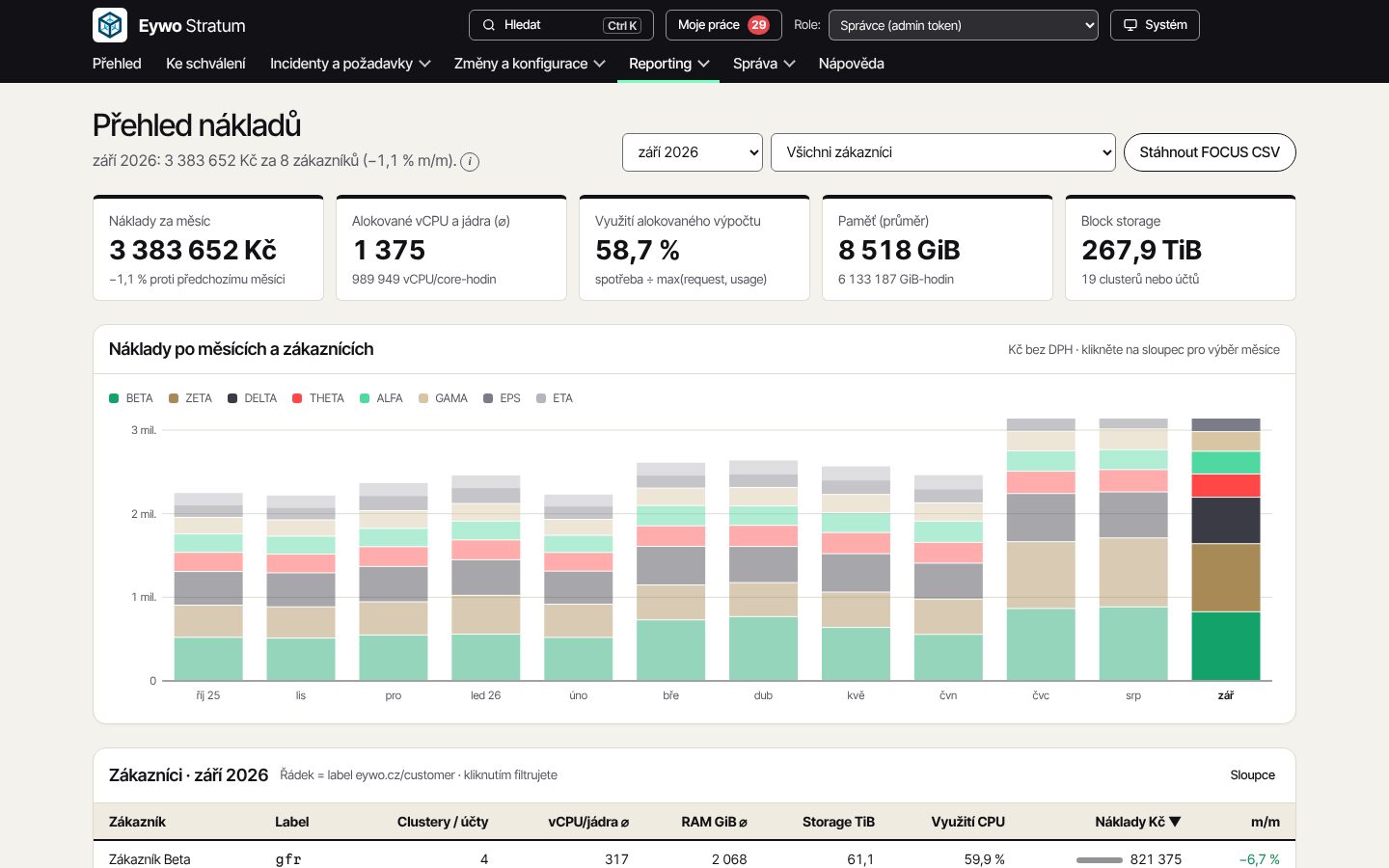Click Stáhnout FOCUS CSV button
This screenshot has width=1389, height=868.
click(1210, 152)
